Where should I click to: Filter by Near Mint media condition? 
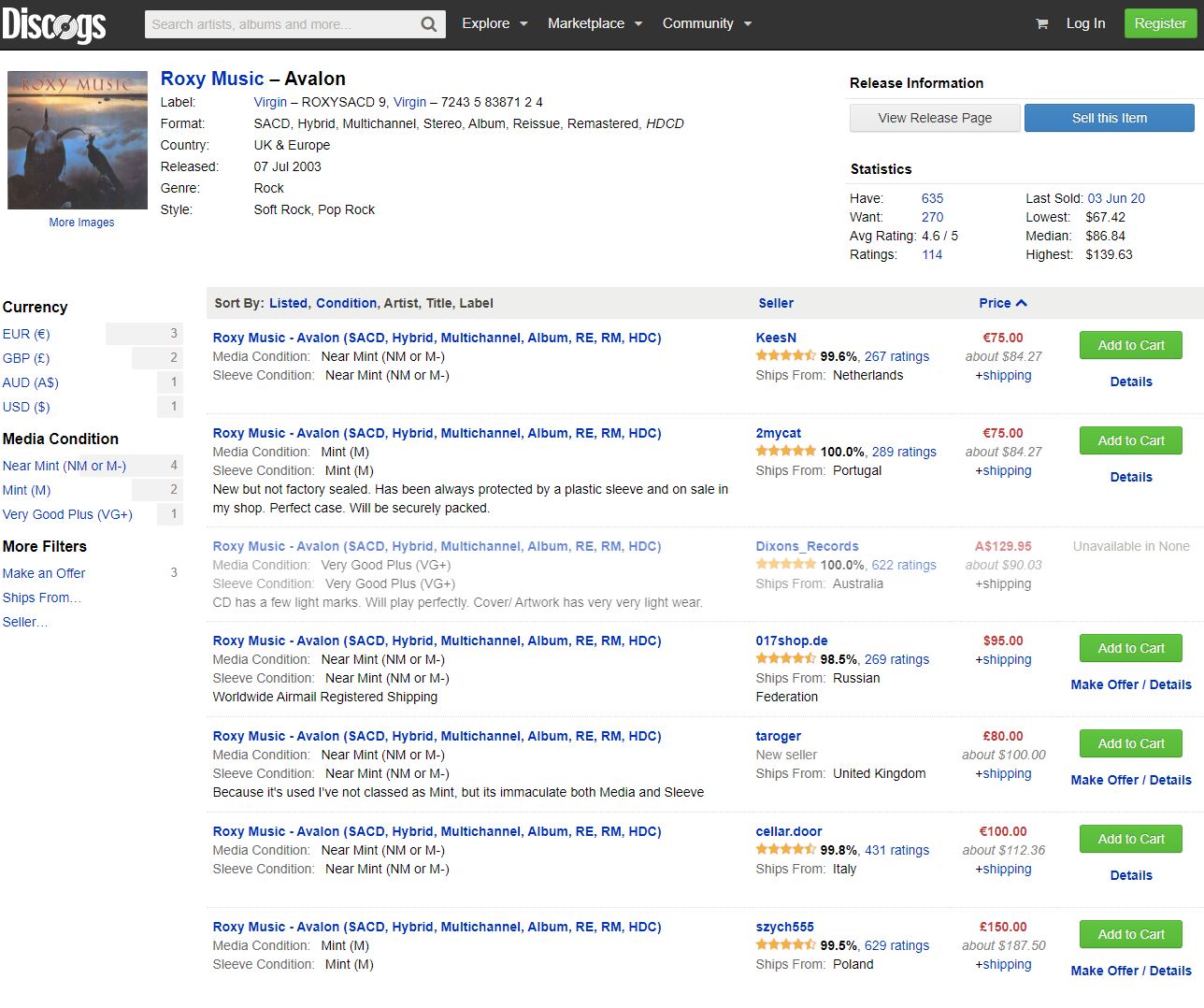(x=64, y=466)
